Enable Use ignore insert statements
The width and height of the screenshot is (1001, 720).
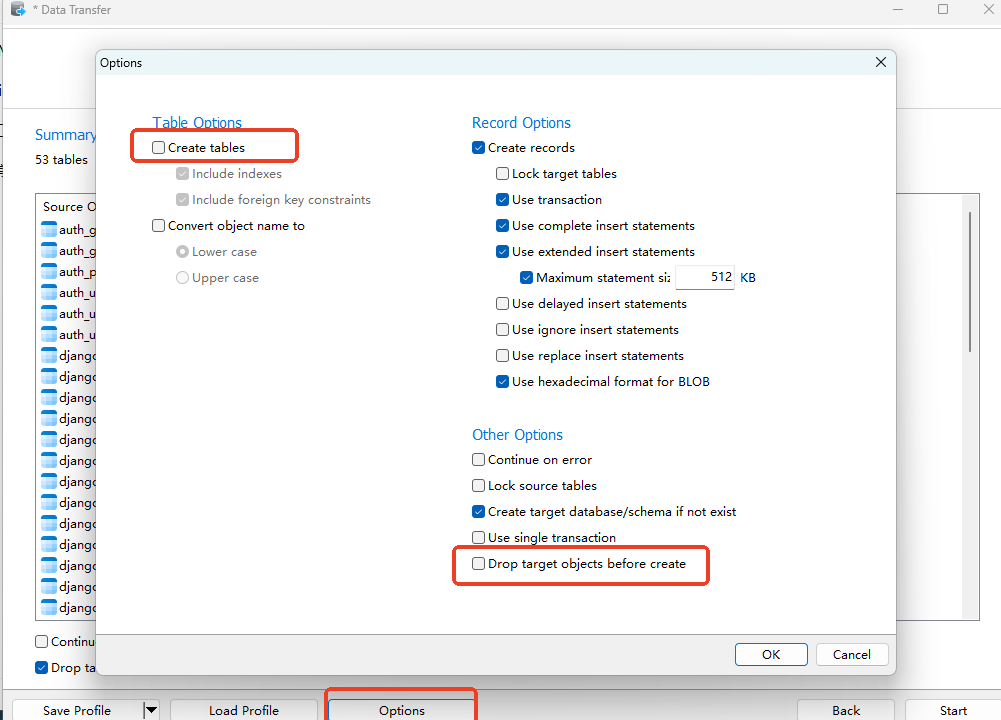(502, 329)
